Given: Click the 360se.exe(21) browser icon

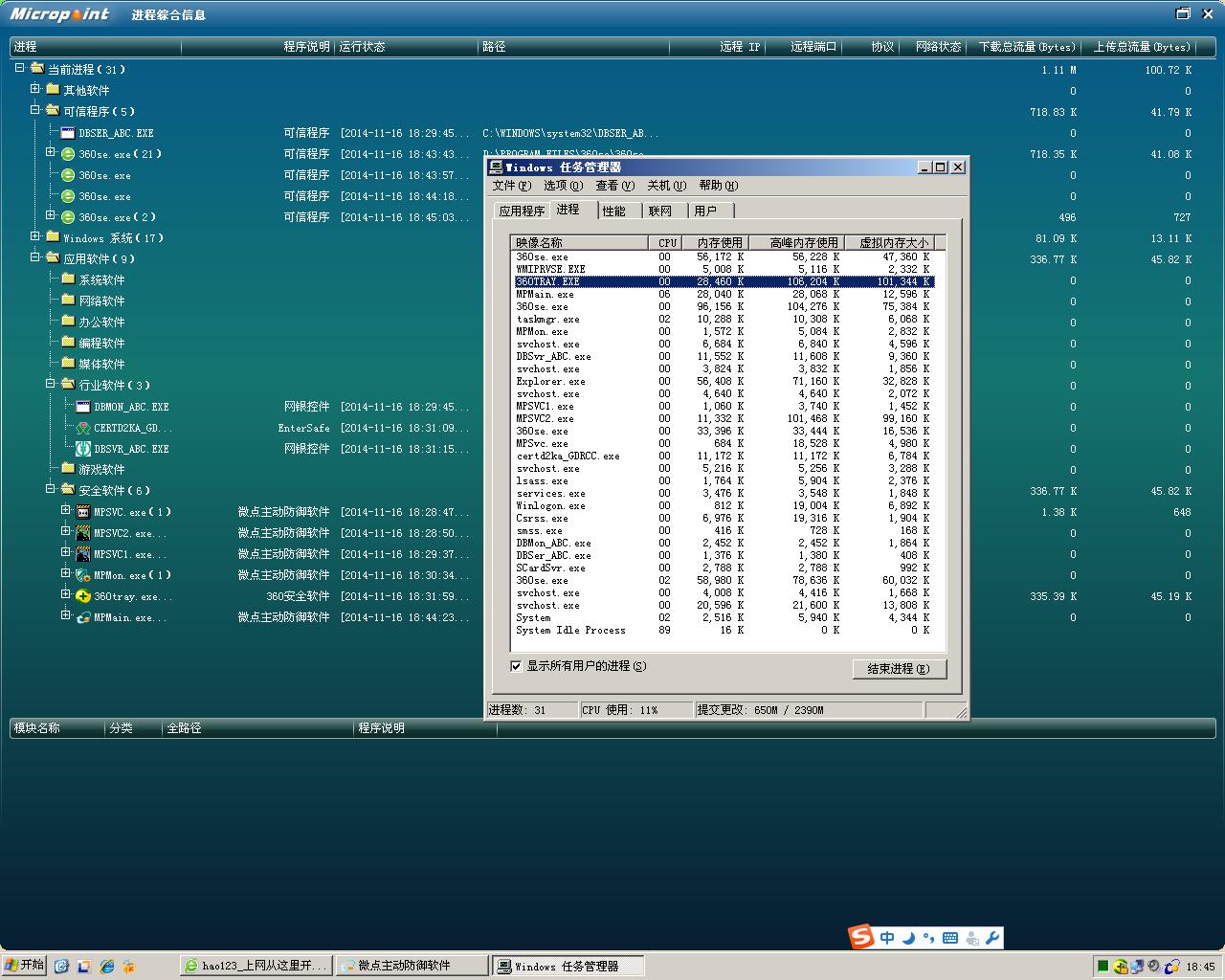Looking at the screenshot, I should (68, 154).
